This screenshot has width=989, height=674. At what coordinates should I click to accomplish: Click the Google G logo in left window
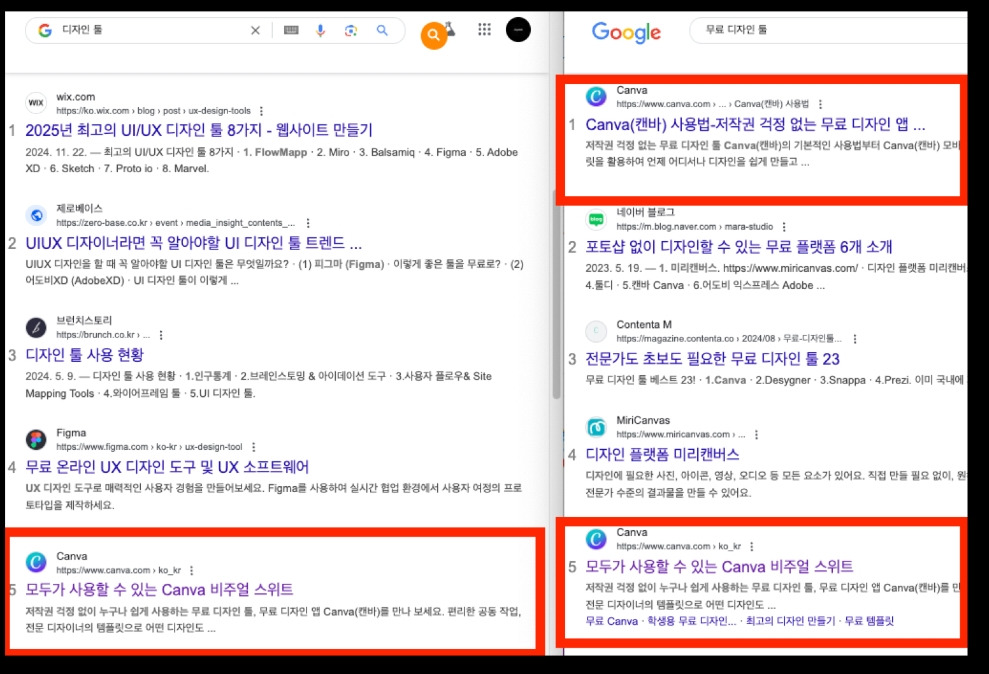click(x=45, y=30)
